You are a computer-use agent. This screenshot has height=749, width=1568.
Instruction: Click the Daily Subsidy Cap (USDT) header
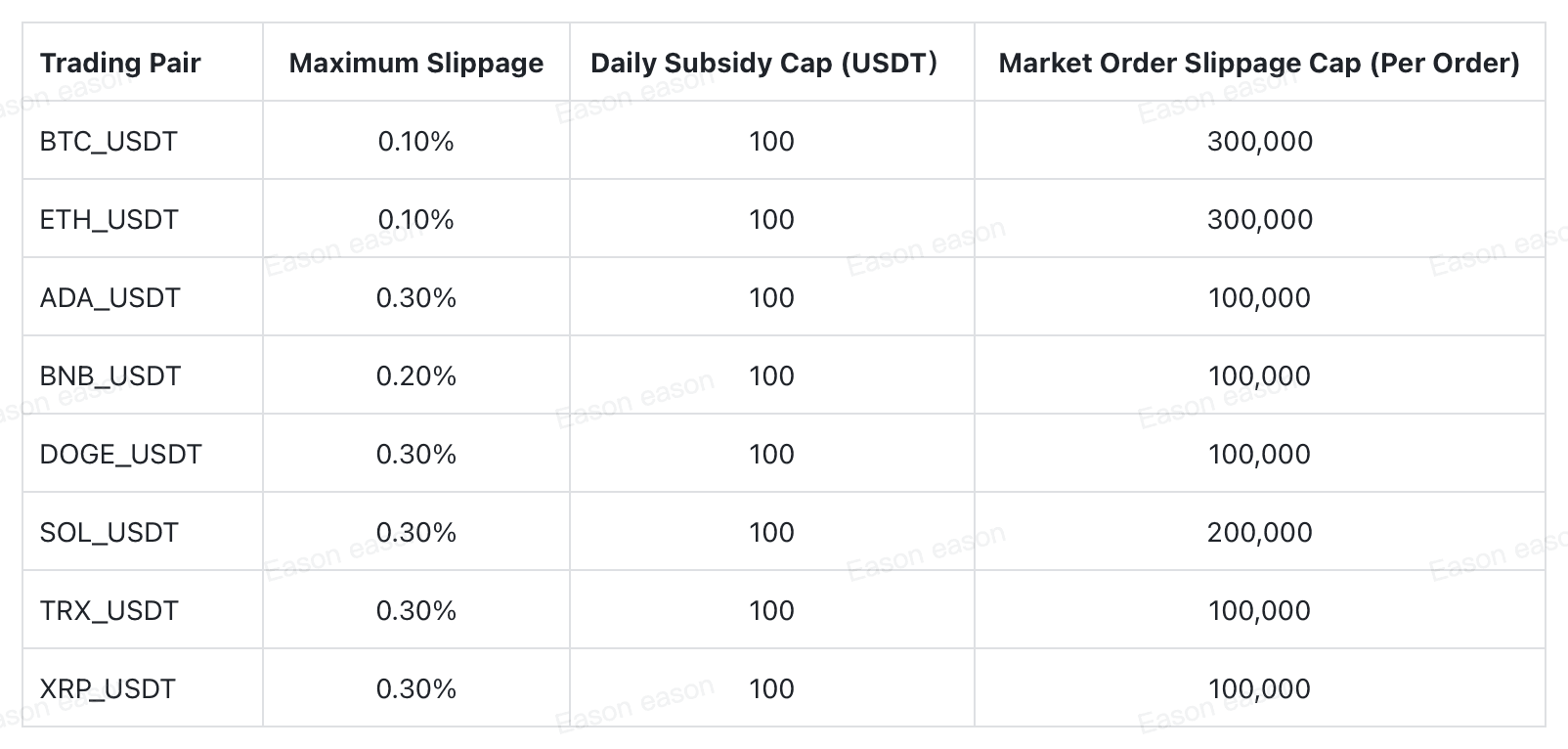pyautogui.click(x=764, y=63)
